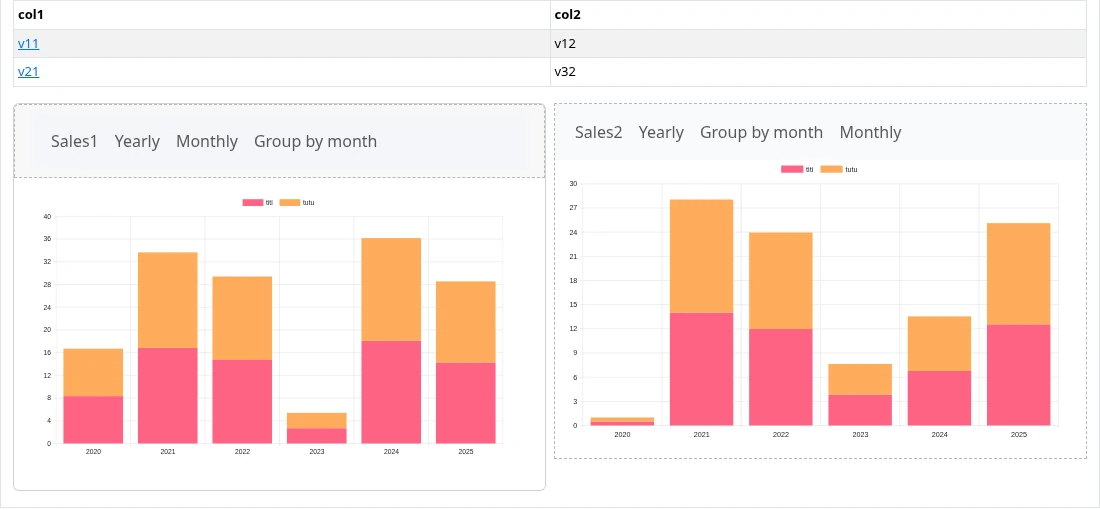Switch Sales2 chart to Yearly
1100x510 pixels.
(661, 132)
